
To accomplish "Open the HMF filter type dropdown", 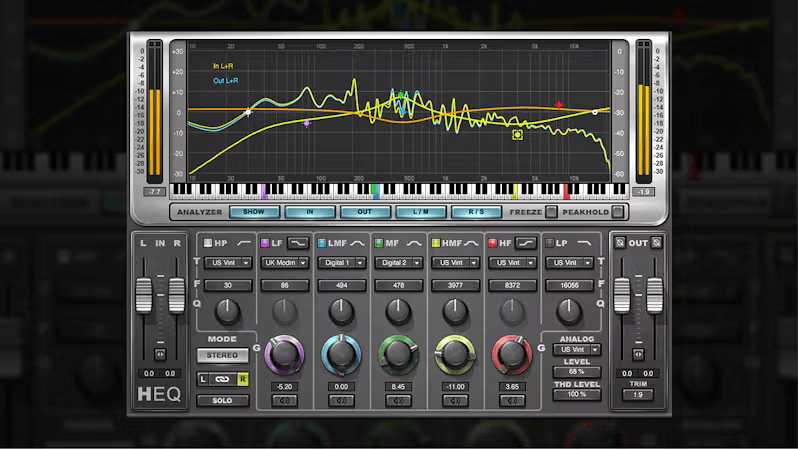I will [455, 263].
